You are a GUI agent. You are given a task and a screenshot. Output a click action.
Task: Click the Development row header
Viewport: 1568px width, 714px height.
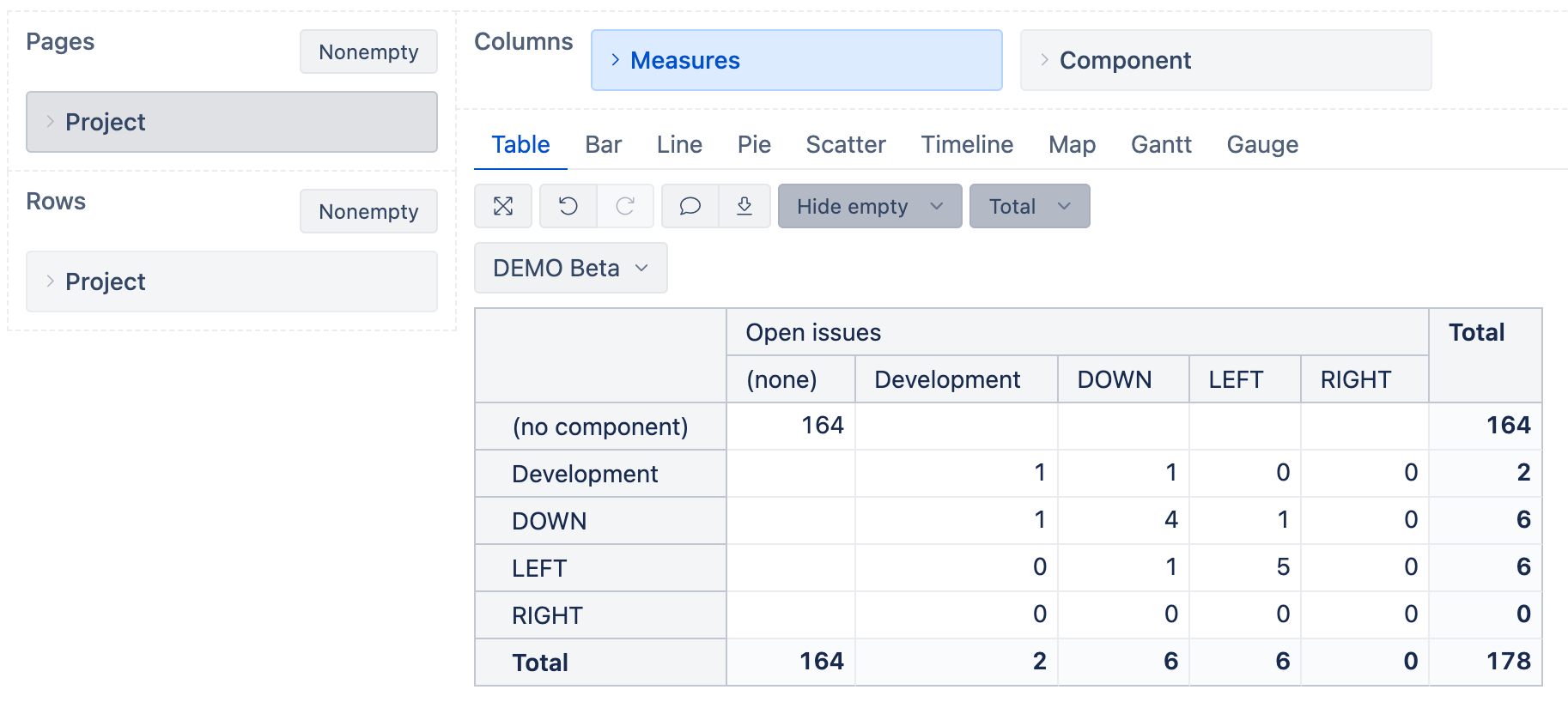point(600,474)
